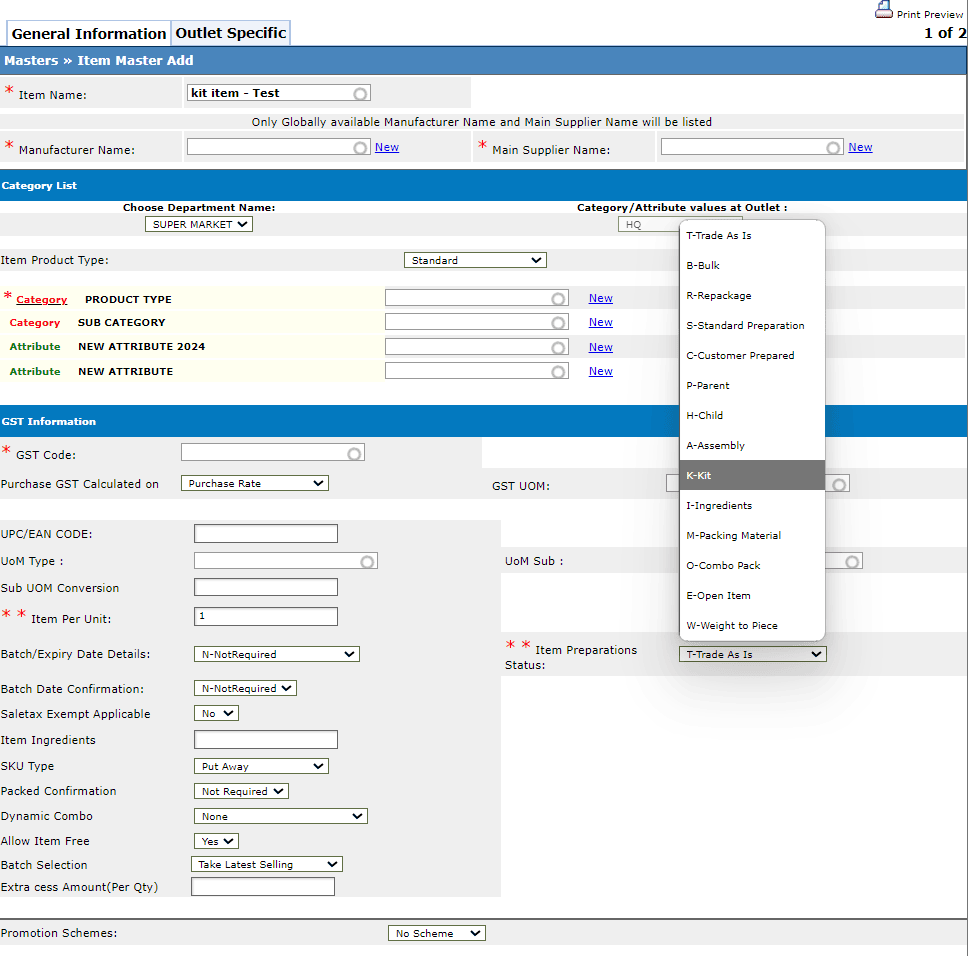Click lookup circle in PRODUCT TYPE field
Image resolution: width=968 pixels, height=956 pixels.
558,299
